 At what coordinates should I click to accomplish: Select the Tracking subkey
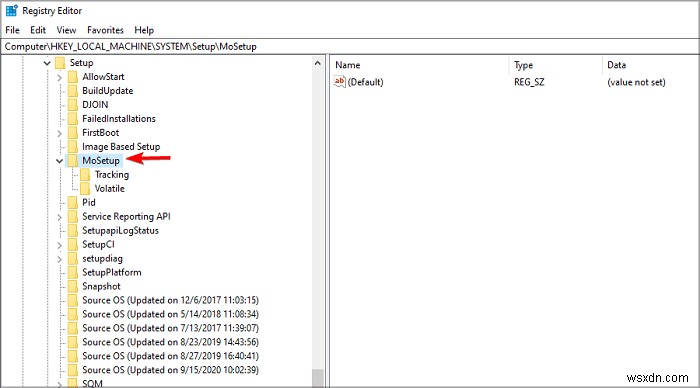pyautogui.click(x=112, y=175)
